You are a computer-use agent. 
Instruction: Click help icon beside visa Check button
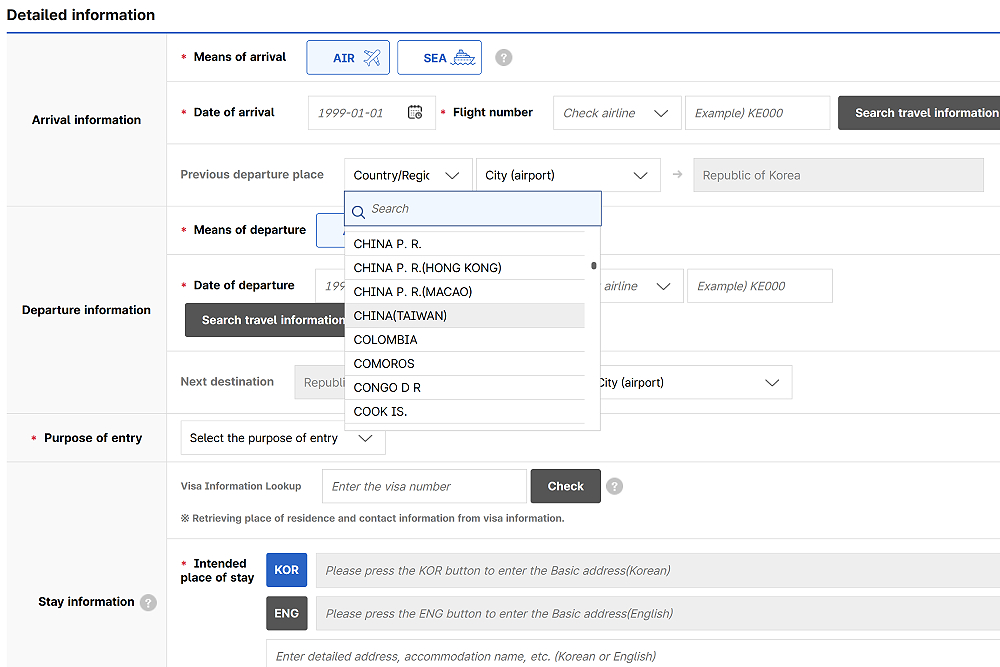coord(615,486)
